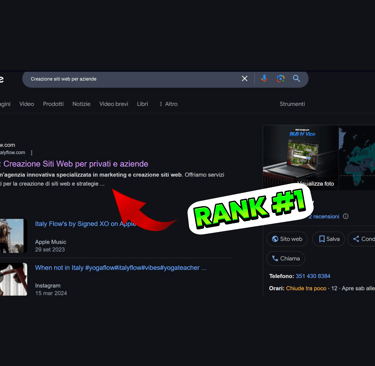
Task: Open Google Lens image search icon
Action: coord(280,79)
